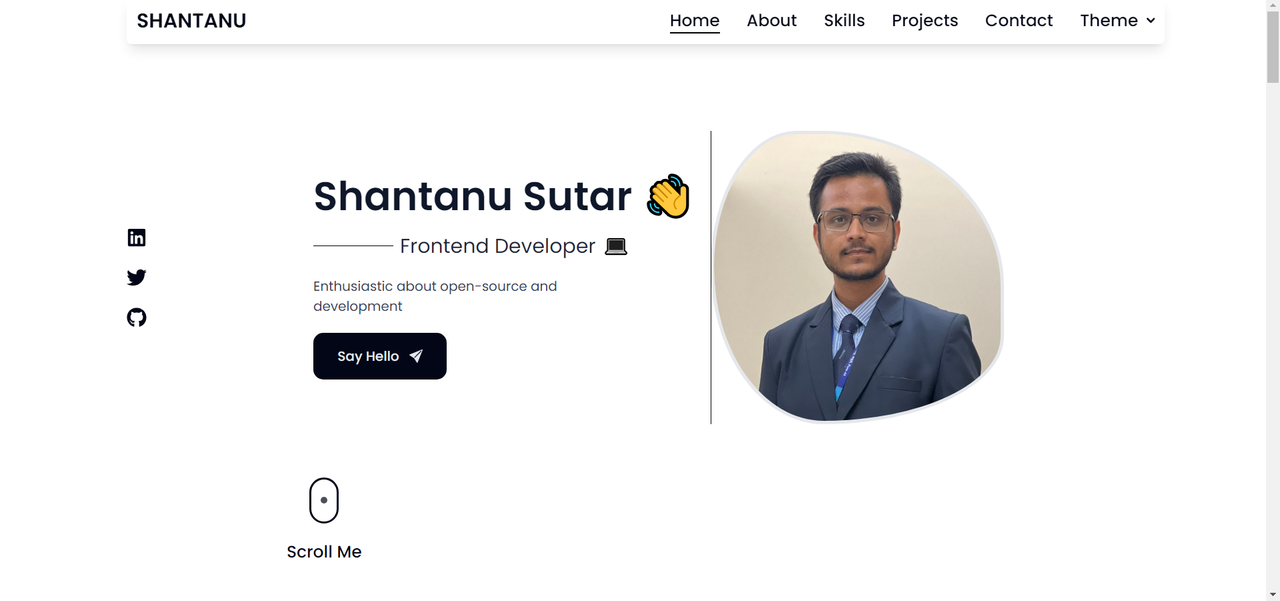Click the Say Hello button
Image resolution: width=1280 pixels, height=601 pixels.
point(380,356)
